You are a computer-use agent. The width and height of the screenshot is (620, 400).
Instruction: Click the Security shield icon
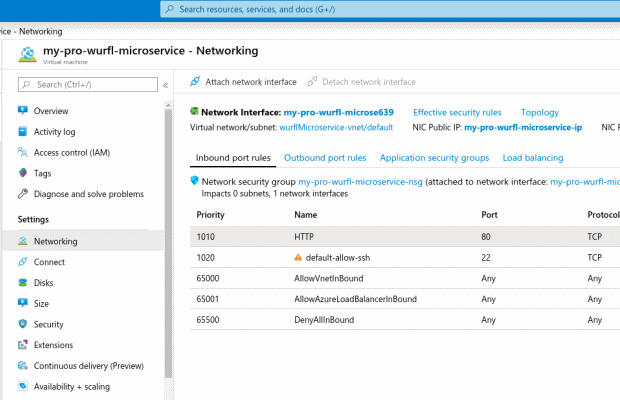pos(23,324)
